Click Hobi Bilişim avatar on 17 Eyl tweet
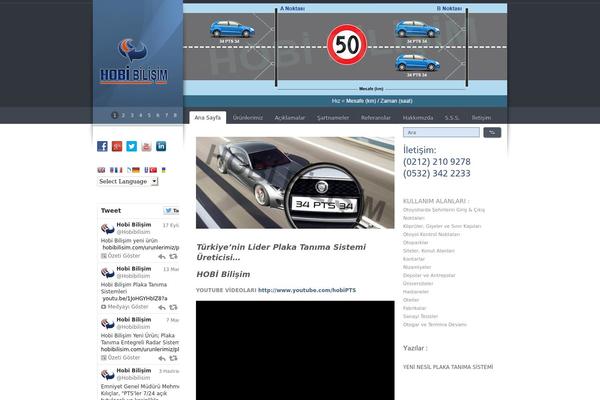This screenshot has width=600, height=400. click(x=108, y=229)
